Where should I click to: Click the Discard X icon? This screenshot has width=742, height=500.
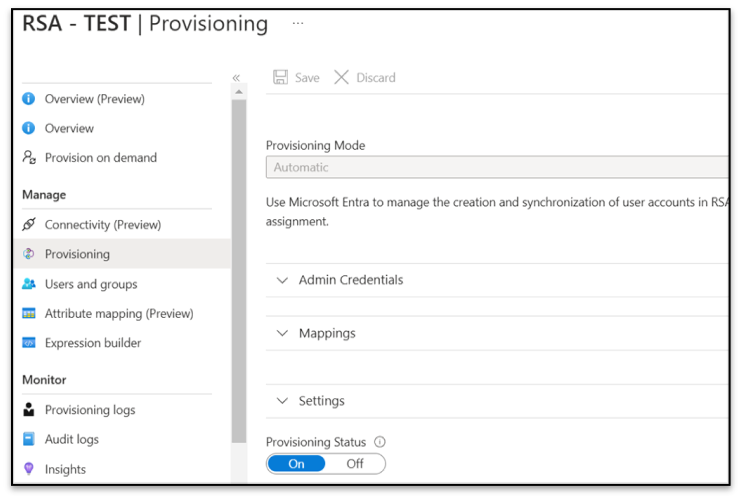tap(341, 78)
